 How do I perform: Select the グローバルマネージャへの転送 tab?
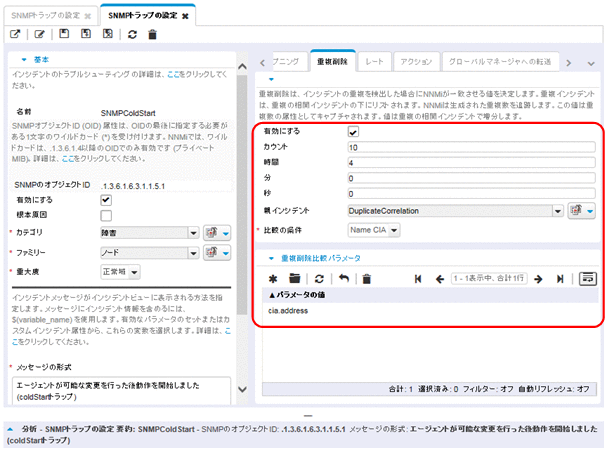pos(500,62)
